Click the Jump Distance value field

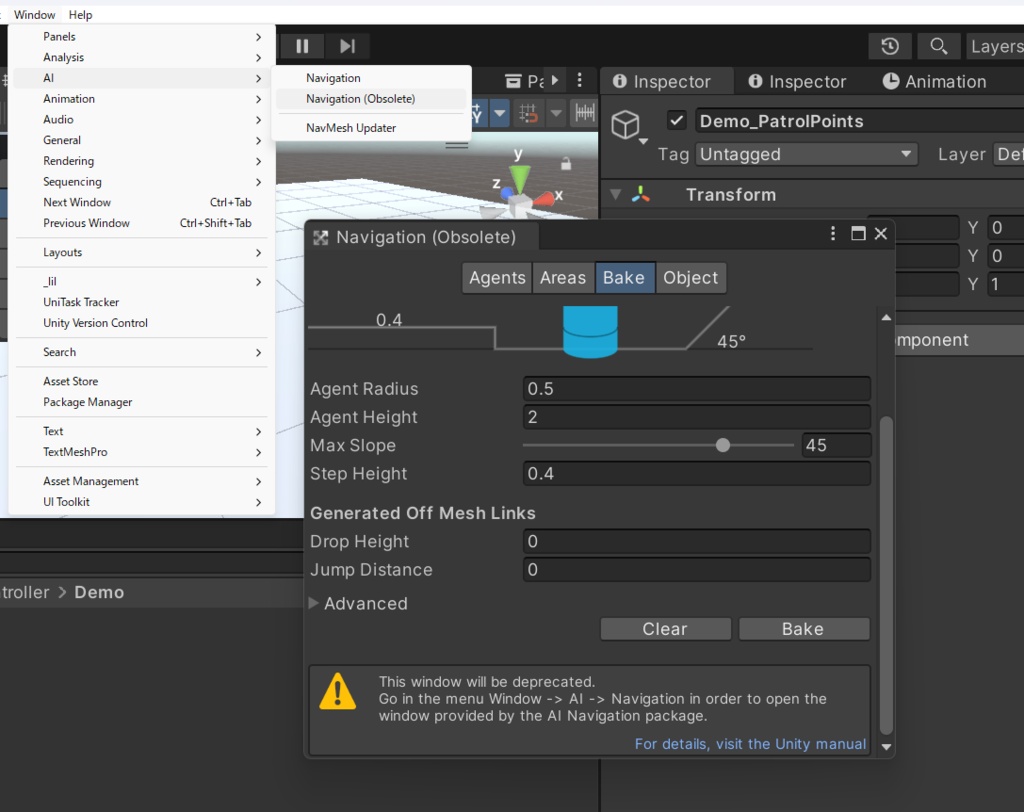pyautogui.click(x=697, y=570)
